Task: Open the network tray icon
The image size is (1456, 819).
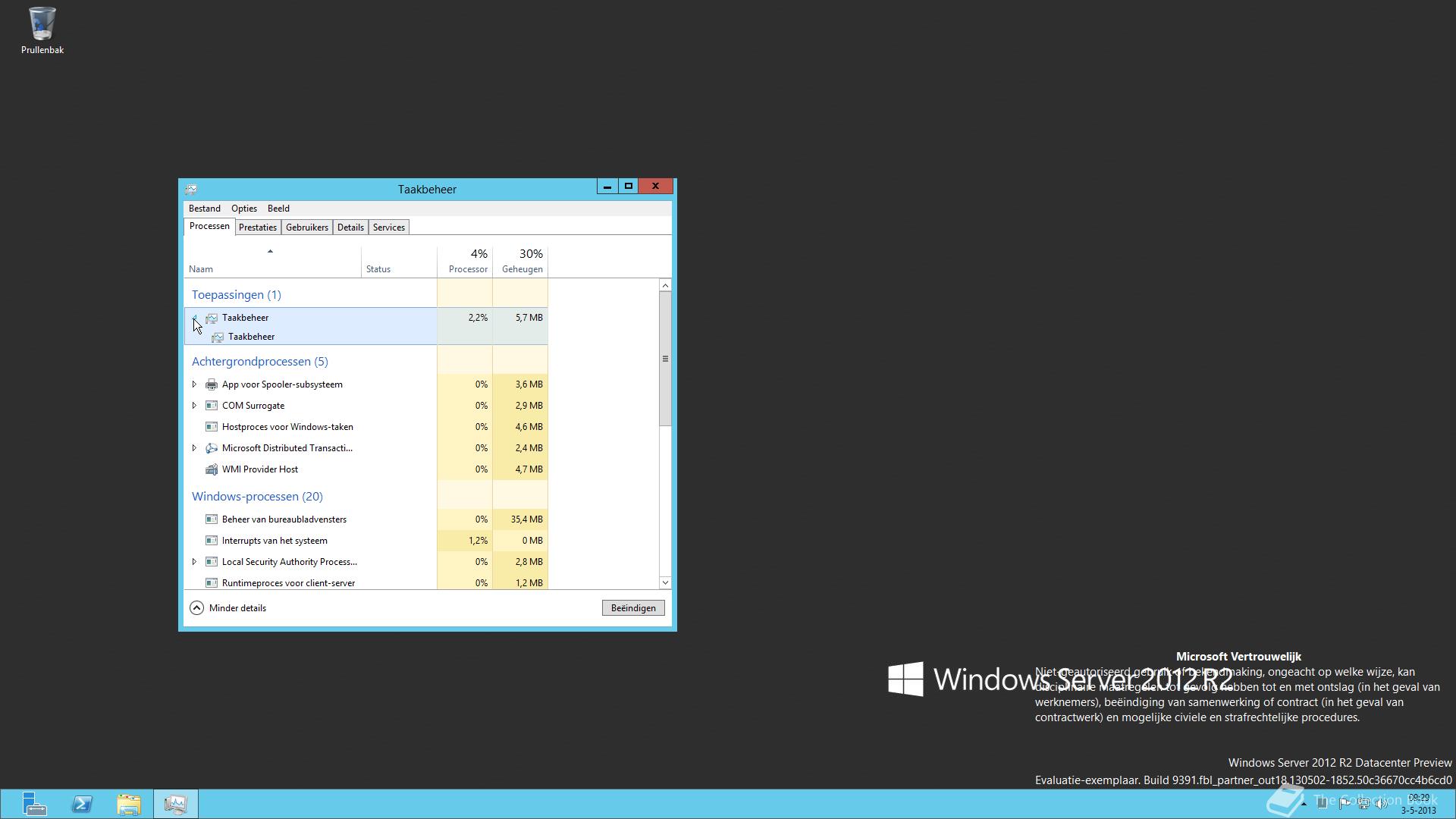Action: [1363, 804]
